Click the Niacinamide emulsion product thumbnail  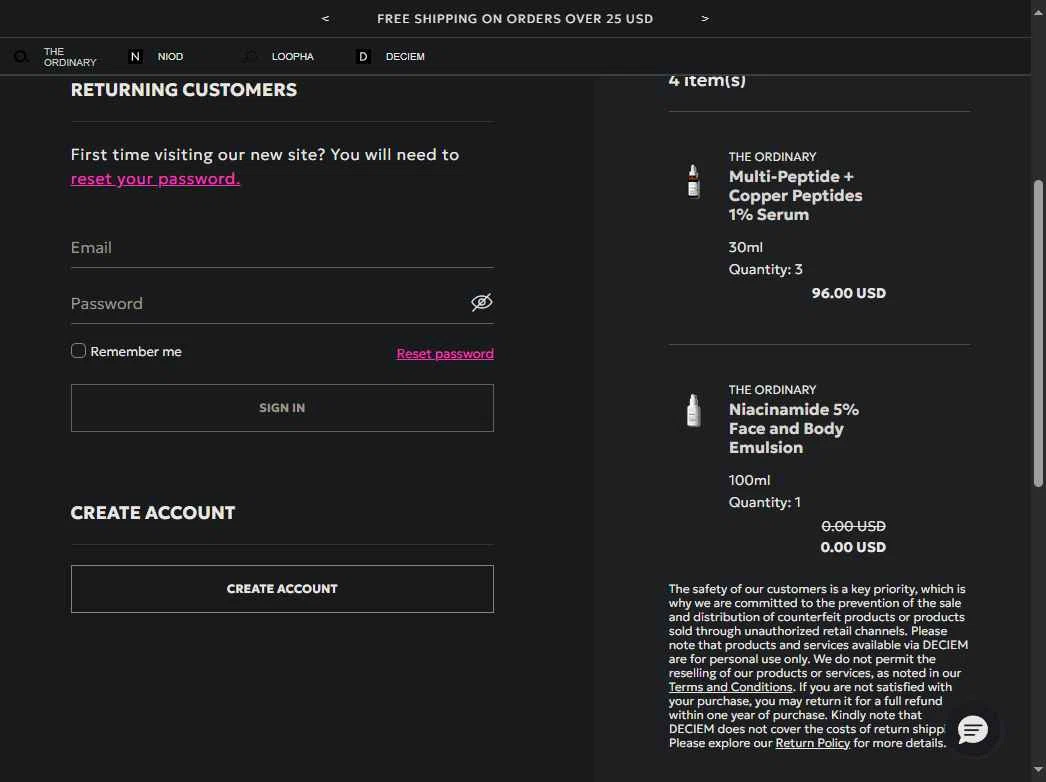click(693, 410)
